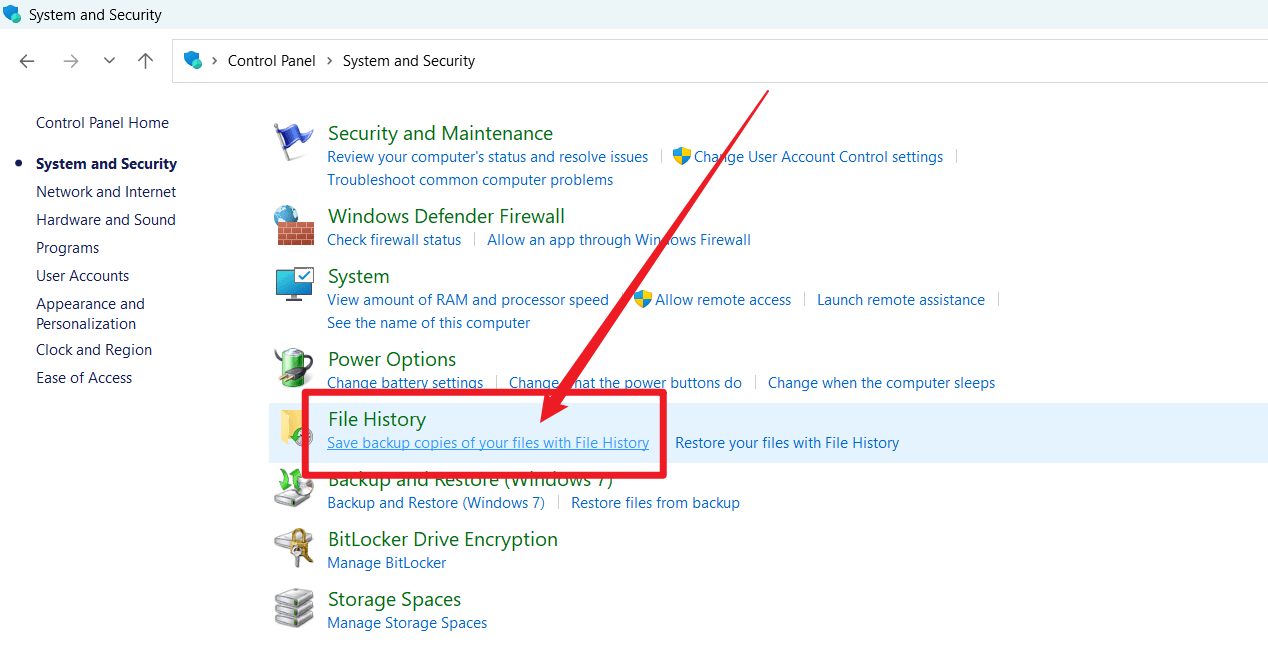
Task: Click Restore files from backup link
Action: (x=655, y=503)
